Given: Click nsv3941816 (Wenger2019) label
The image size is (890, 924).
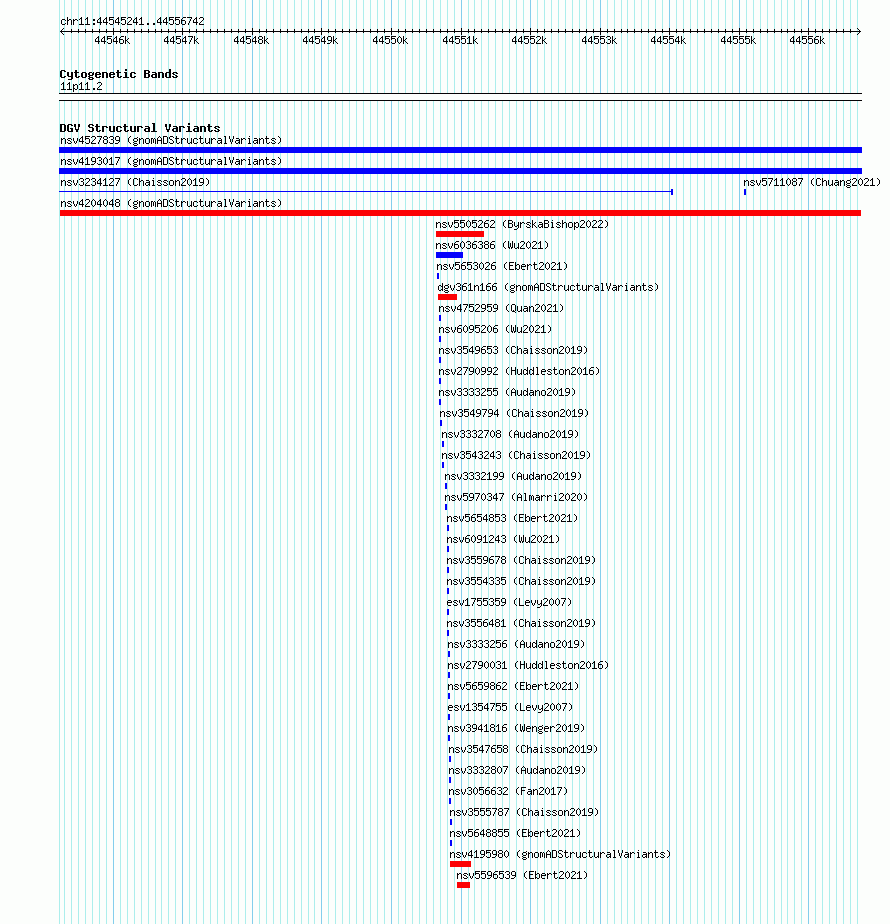Looking at the screenshot, I should pyautogui.click(x=516, y=728).
